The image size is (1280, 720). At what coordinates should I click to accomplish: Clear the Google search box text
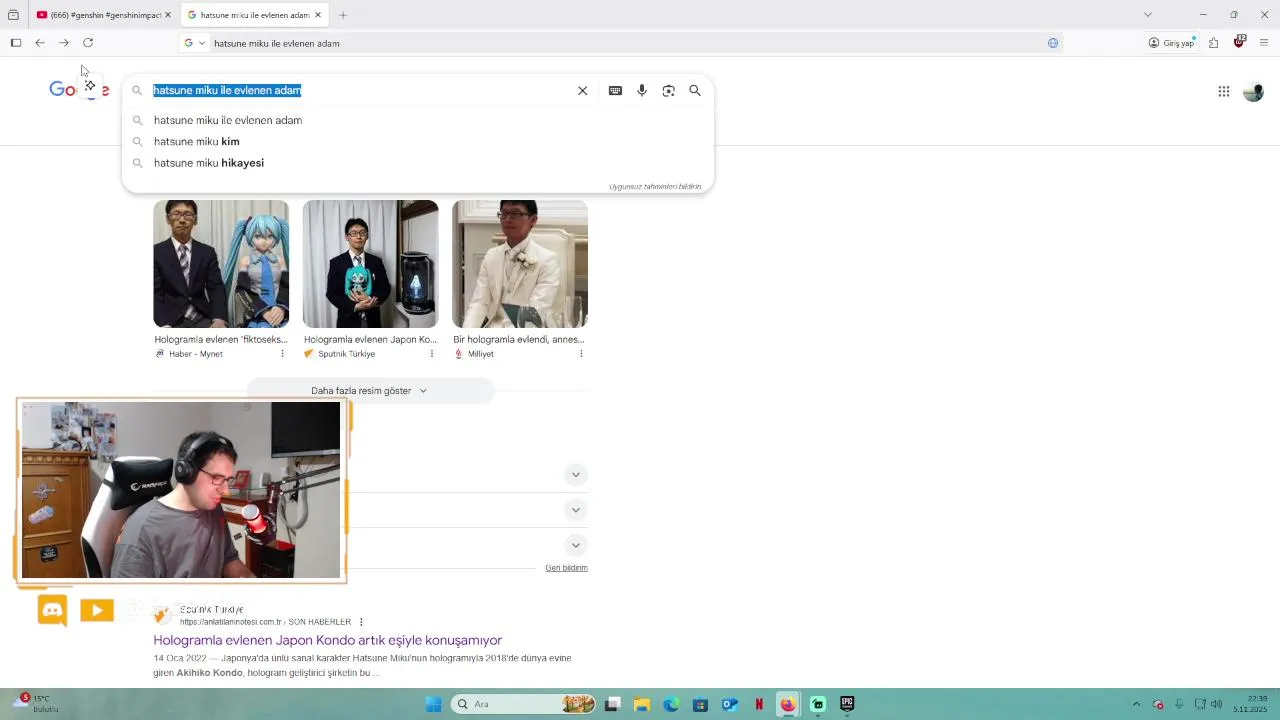point(582,90)
